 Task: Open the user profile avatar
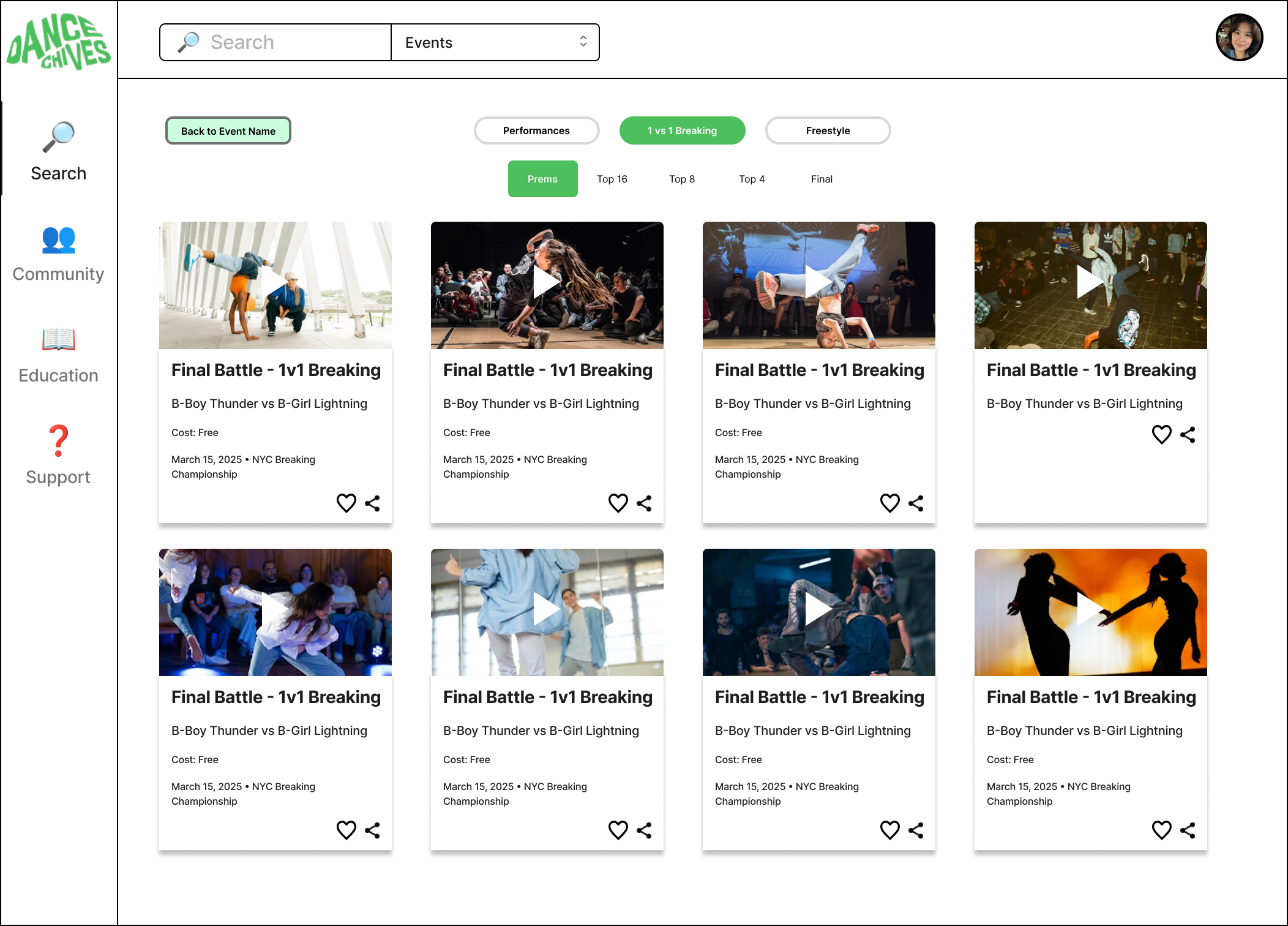coord(1239,38)
